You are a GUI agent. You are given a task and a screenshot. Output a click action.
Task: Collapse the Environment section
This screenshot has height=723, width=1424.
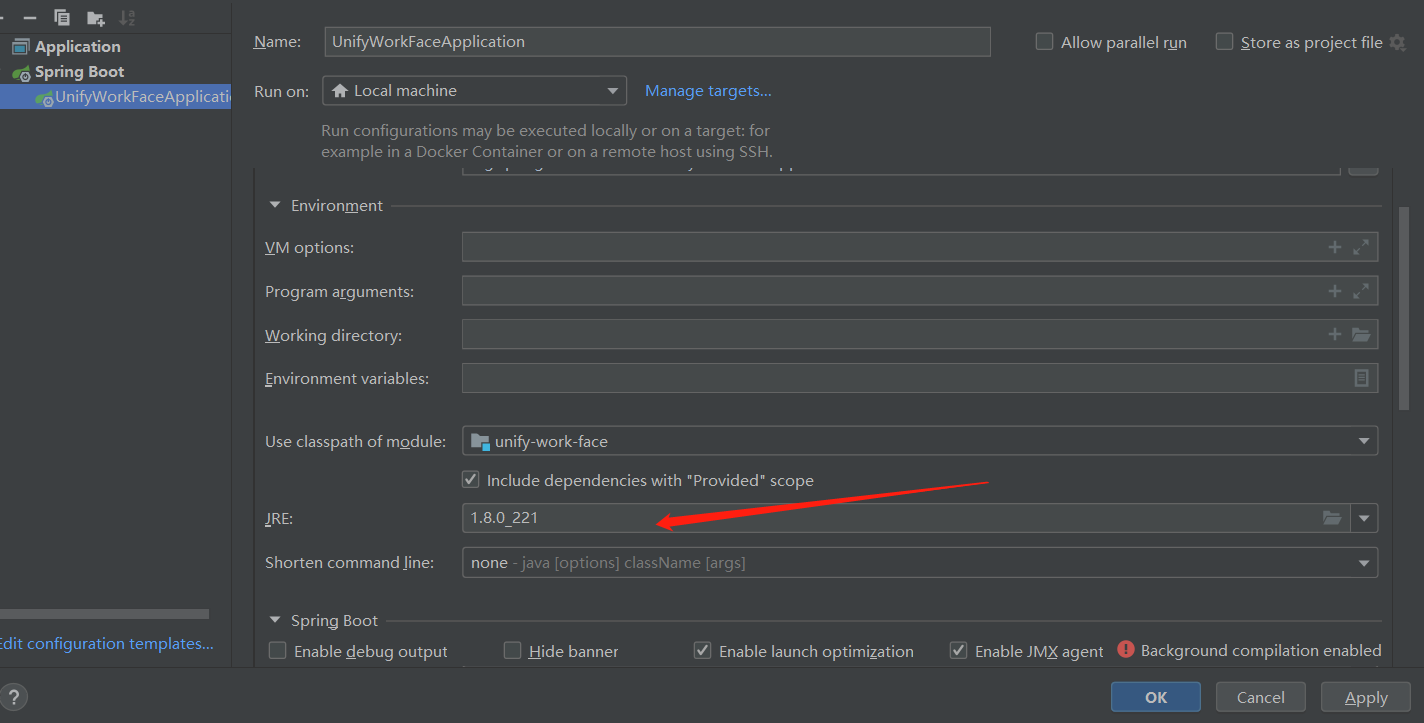274,204
